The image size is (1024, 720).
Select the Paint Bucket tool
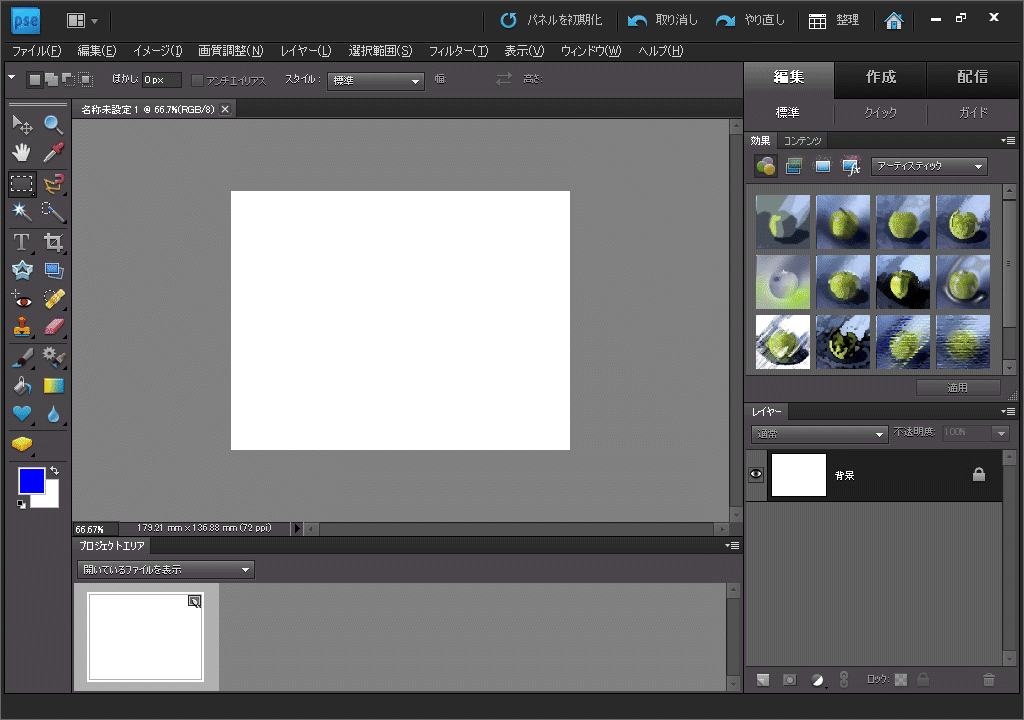21,385
